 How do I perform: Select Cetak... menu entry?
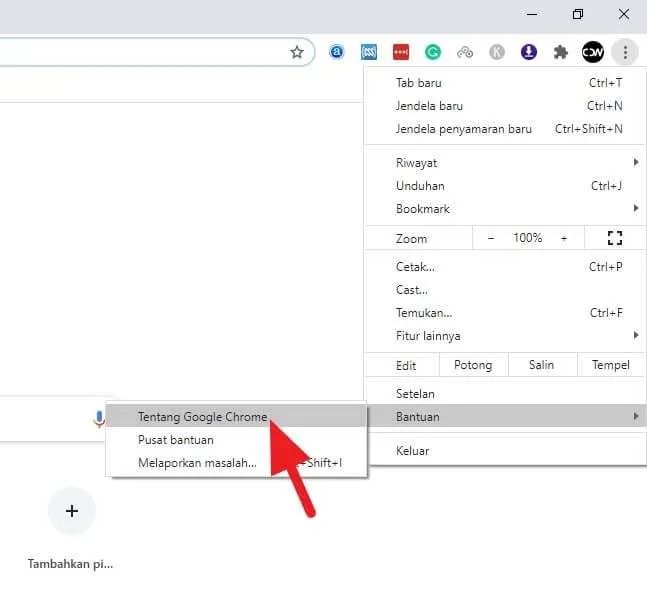tap(505, 267)
